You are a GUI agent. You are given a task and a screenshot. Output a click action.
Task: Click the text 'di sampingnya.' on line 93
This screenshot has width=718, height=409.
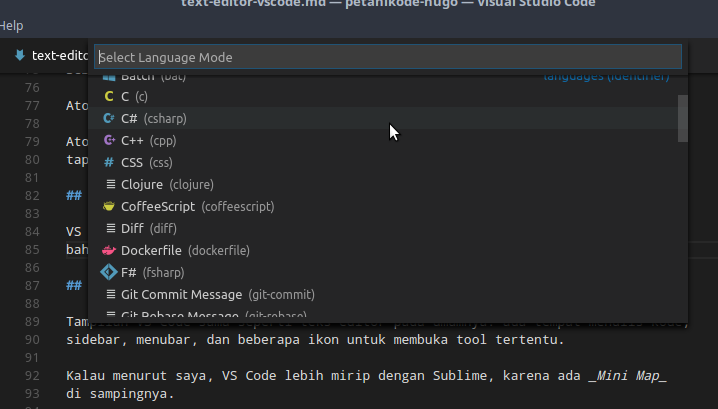120,393
